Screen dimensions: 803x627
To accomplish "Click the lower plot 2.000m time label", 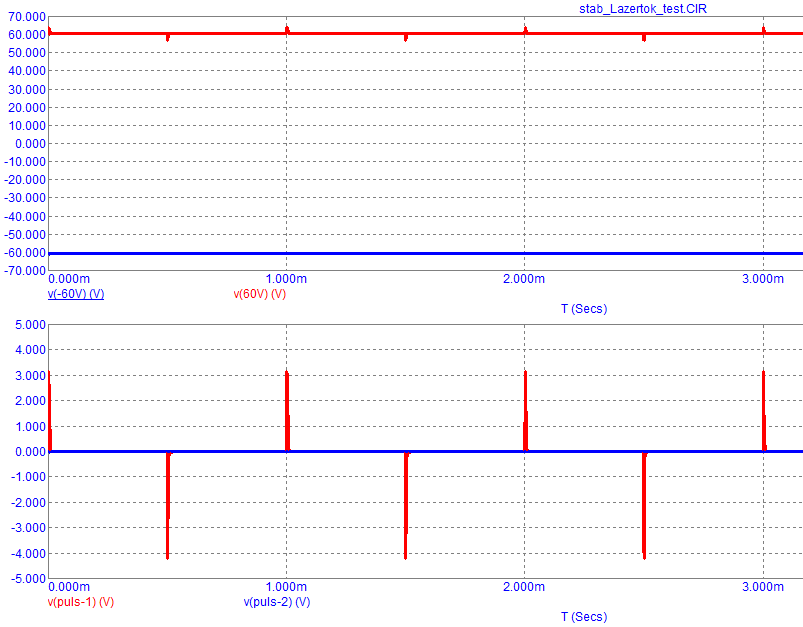I will pyautogui.click(x=524, y=587).
